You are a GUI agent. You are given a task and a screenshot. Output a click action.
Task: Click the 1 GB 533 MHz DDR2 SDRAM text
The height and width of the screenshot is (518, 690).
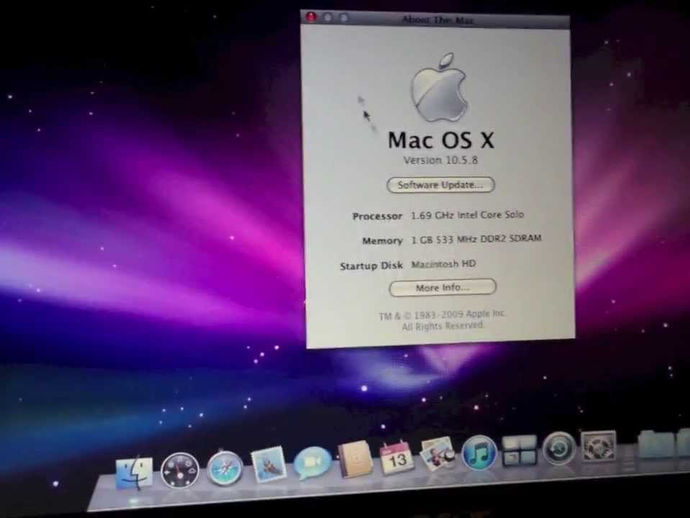coord(476,239)
